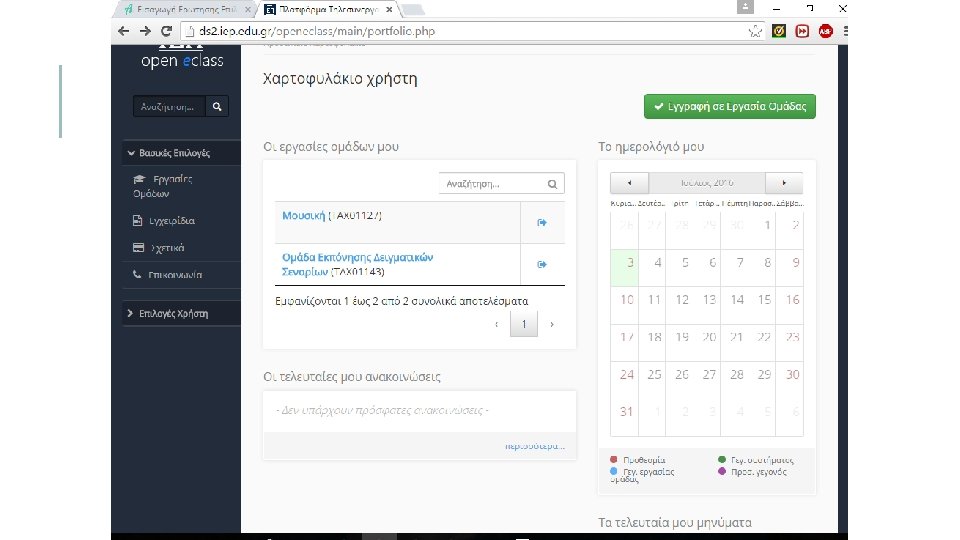Open Εργασίες Ομάδων in the sidebar
Viewport: 960px width, 540px height.
163,186
